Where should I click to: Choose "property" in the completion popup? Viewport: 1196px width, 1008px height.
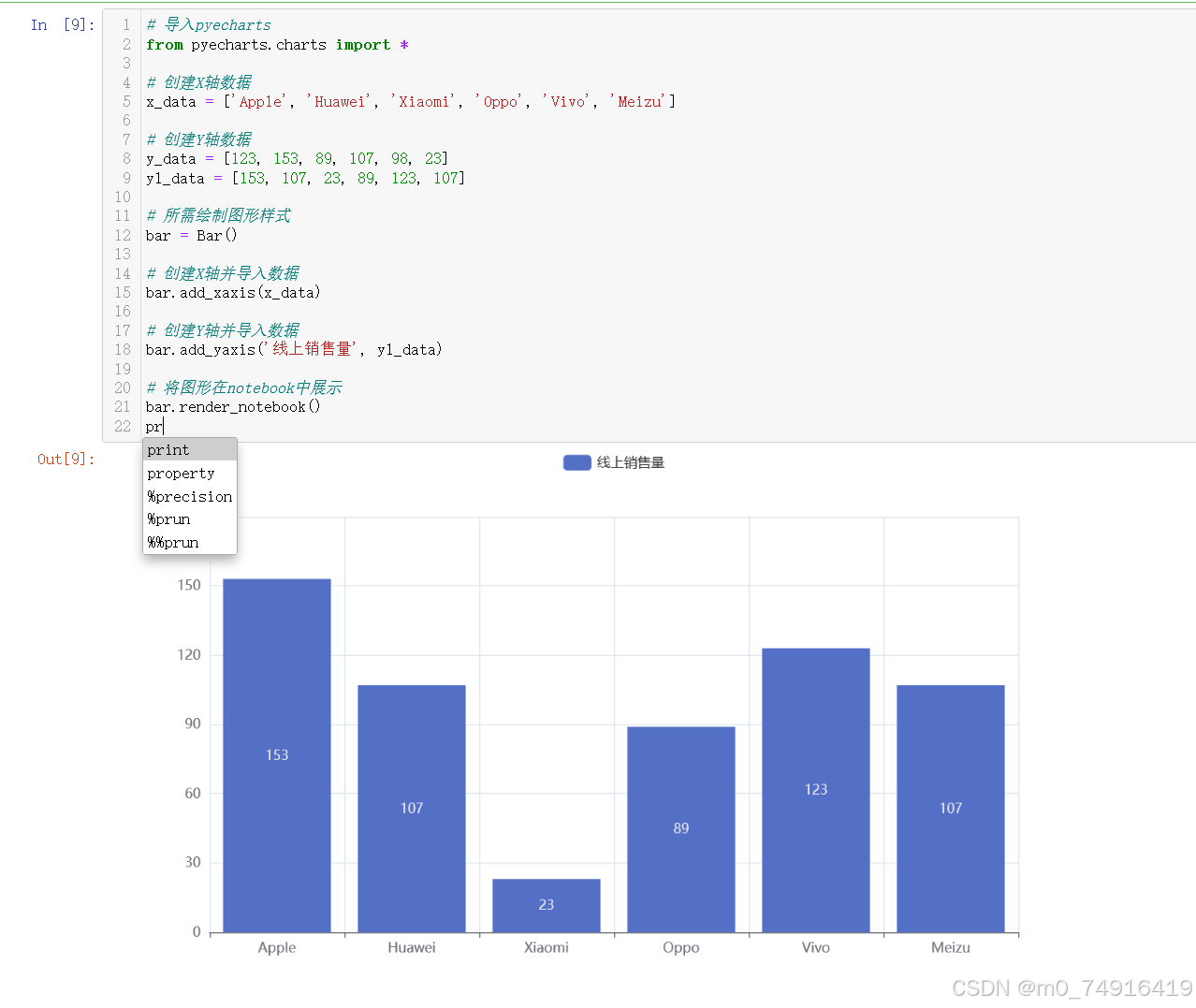[x=180, y=474]
